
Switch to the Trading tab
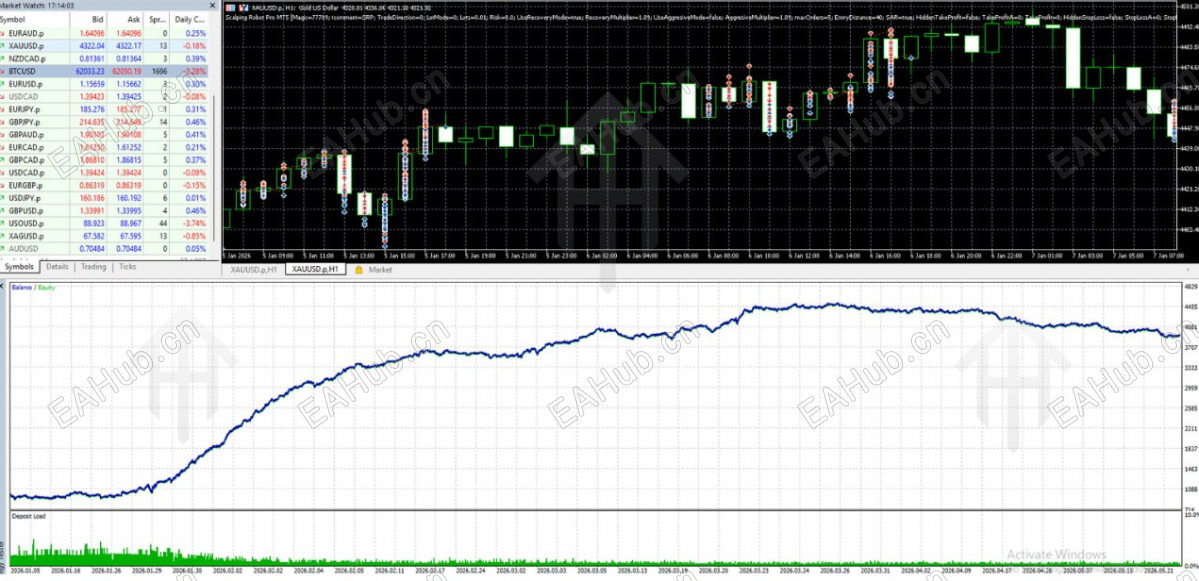93,267
